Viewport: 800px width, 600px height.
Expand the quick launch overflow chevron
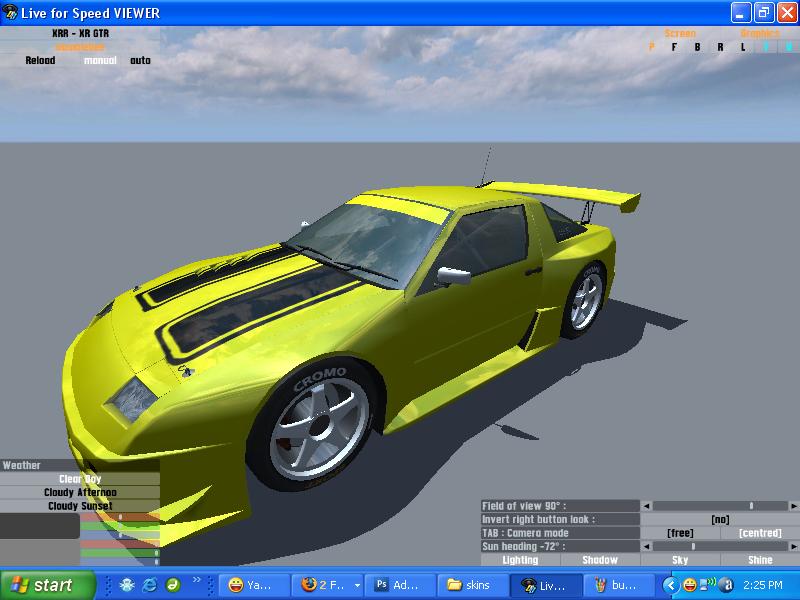coord(196,580)
